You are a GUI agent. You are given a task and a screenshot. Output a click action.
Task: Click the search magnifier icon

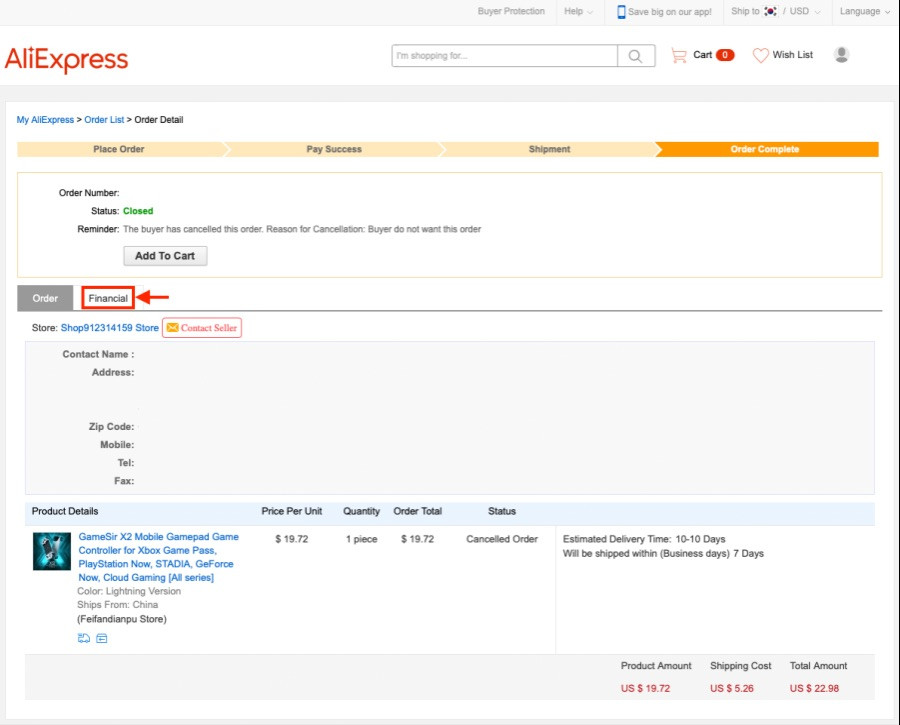635,56
